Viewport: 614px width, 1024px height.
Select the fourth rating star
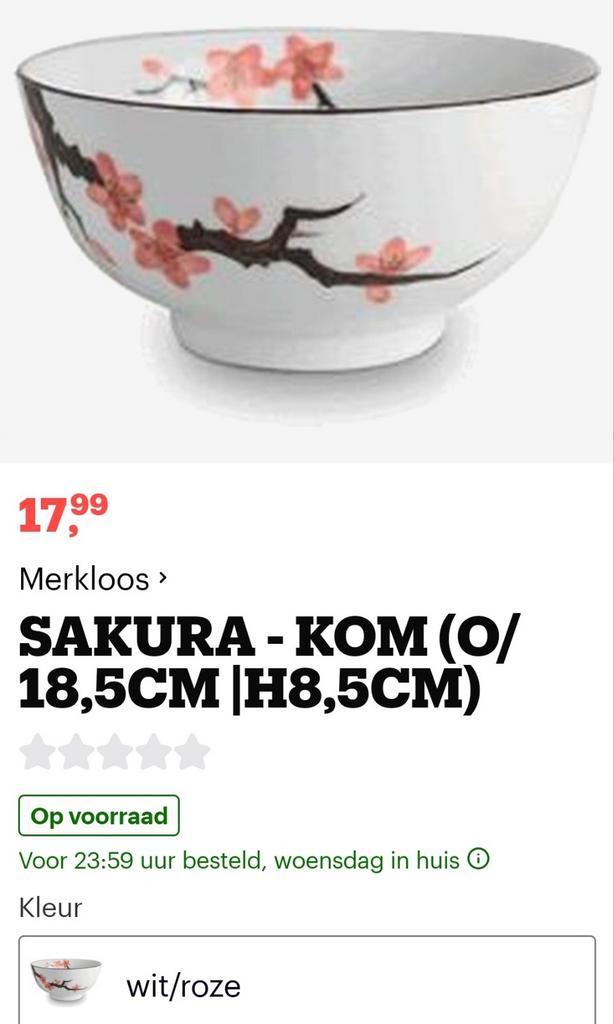pos(153,752)
